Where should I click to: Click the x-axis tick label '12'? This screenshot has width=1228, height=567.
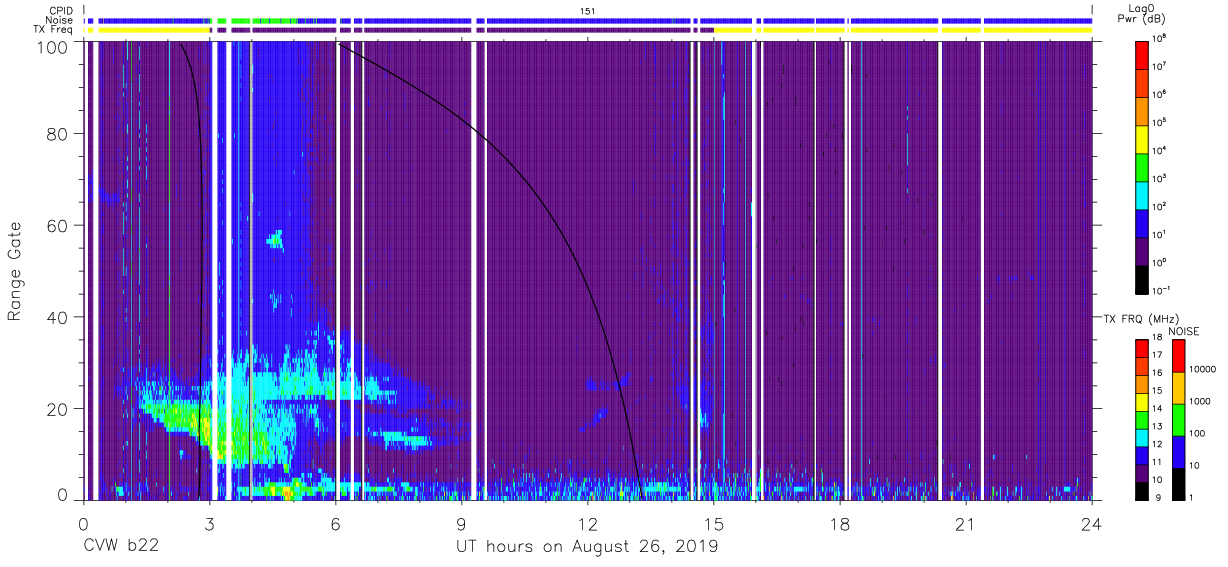588,525
